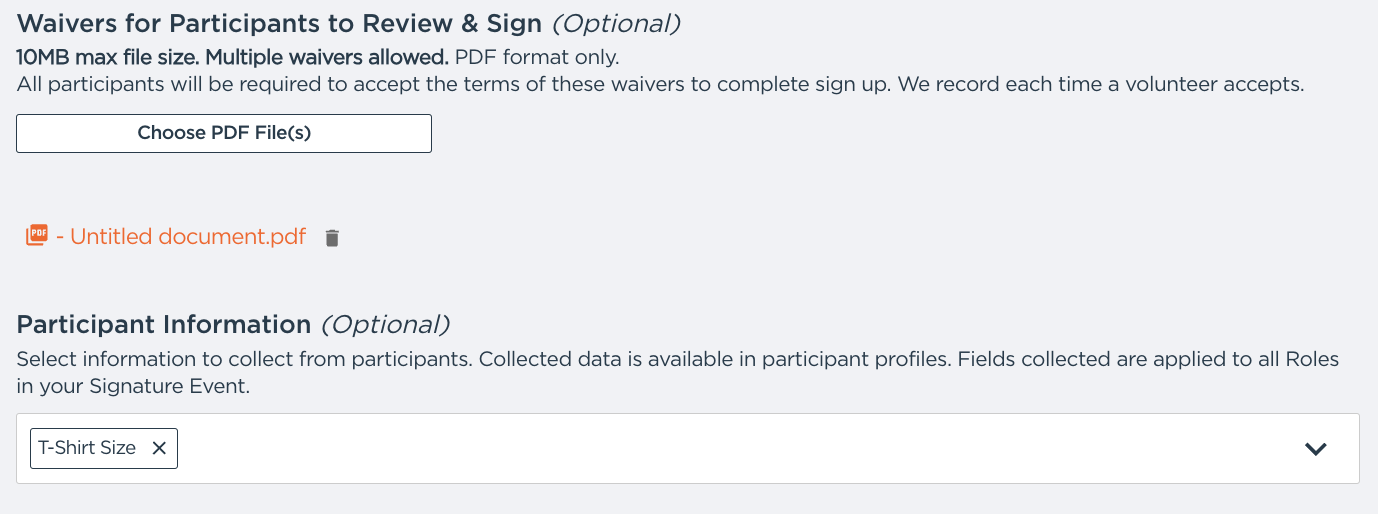The height and width of the screenshot is (514, 1378).
Task: Click the orange PDF file icon
Action: tap(37, 235)
